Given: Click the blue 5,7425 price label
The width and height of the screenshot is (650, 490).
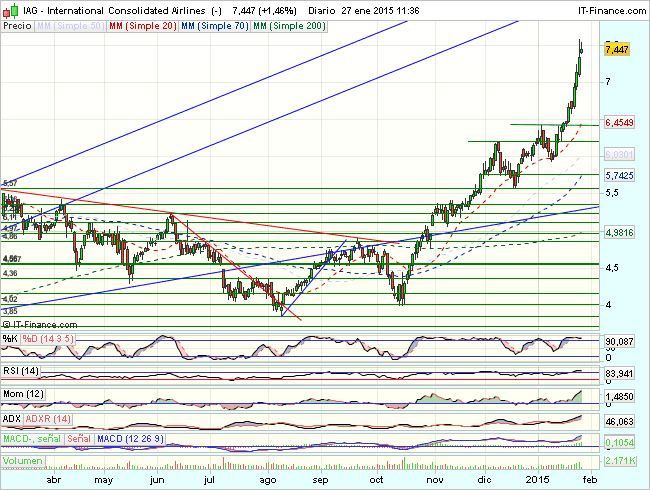Looking at the screenshot, I should point(620,175).
